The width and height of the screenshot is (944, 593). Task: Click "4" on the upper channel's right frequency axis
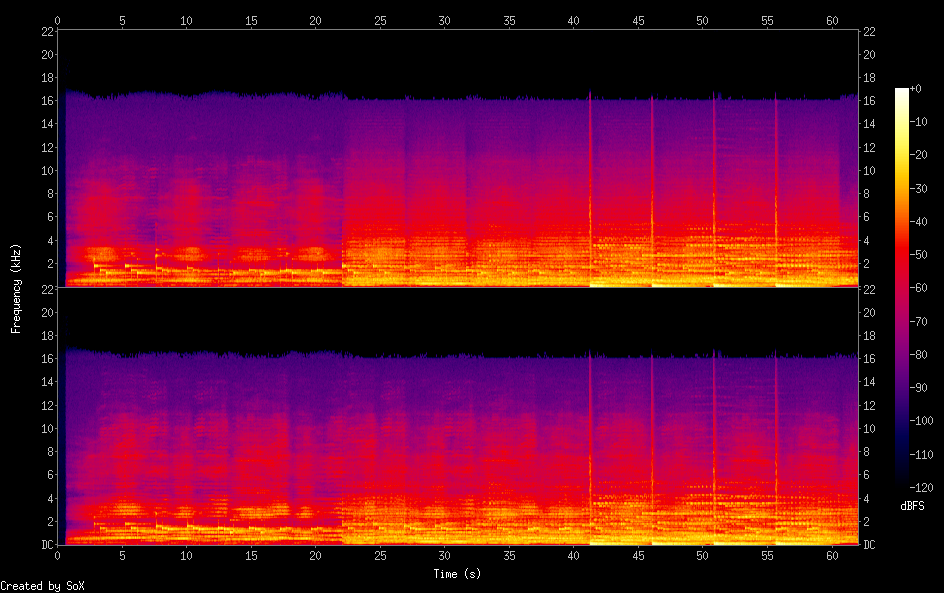[x=866, y=240]
